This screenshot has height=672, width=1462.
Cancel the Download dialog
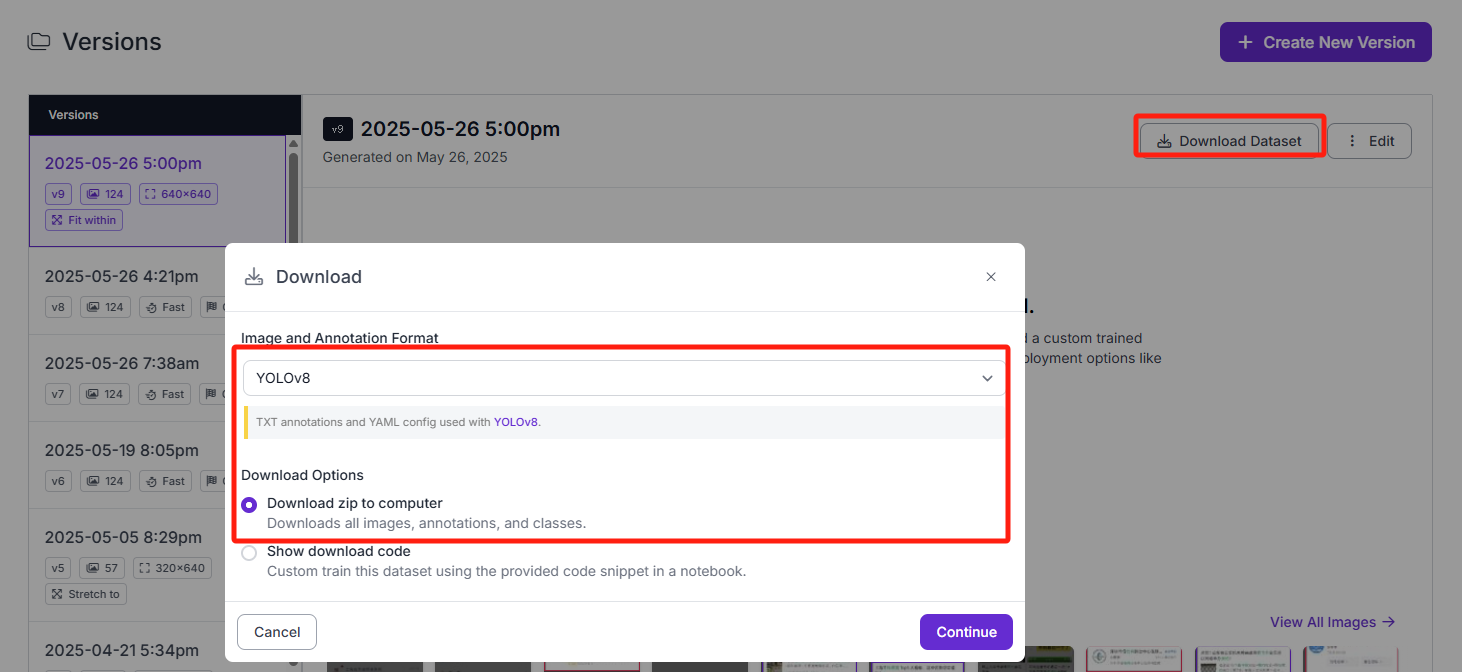coord(277,632)
